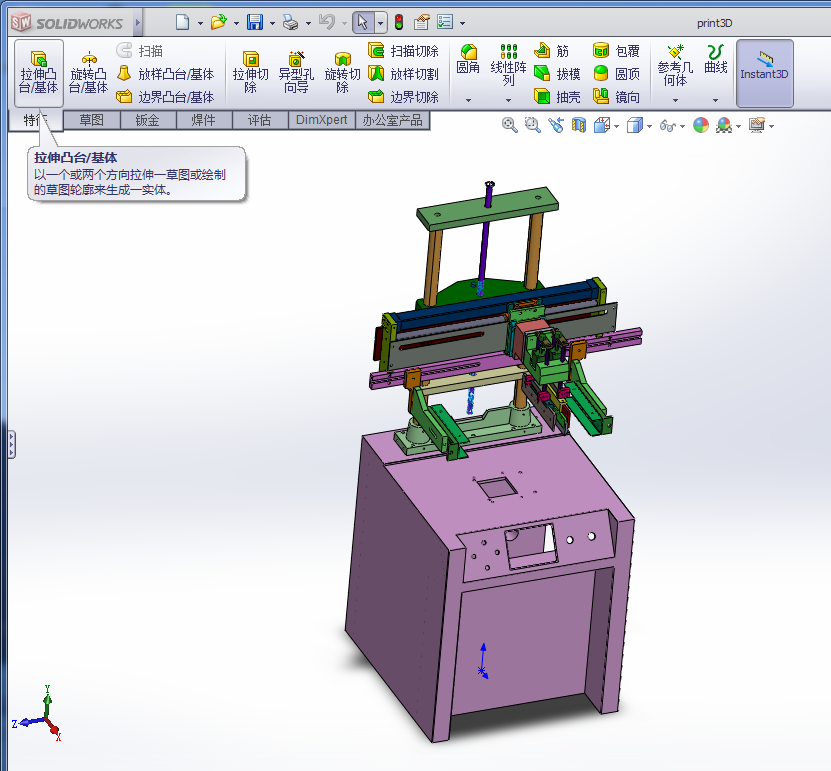Save the document with disk icon
831x771 pixels.
coord(255,22)
